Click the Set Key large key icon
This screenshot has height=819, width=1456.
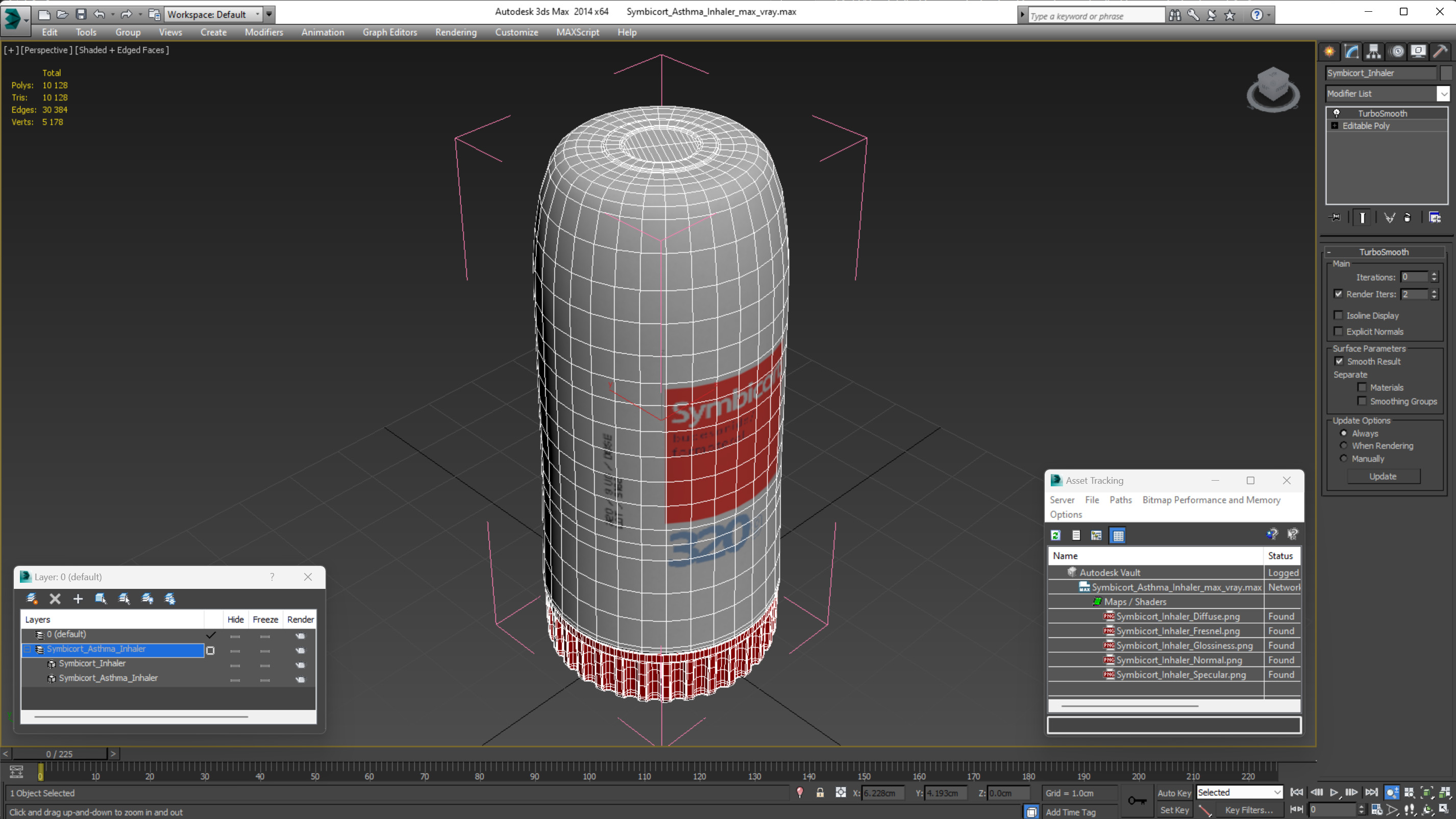point(1137,800)
